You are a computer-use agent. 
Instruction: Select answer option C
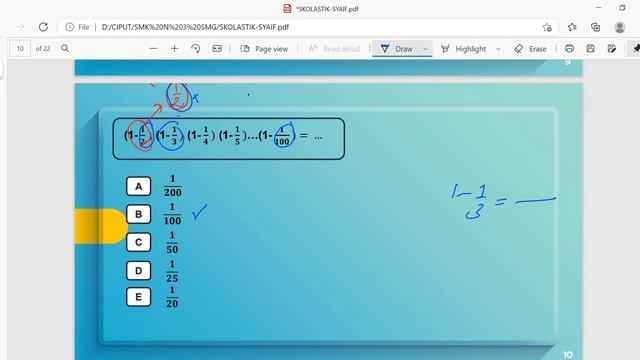[x=138, y=242]
